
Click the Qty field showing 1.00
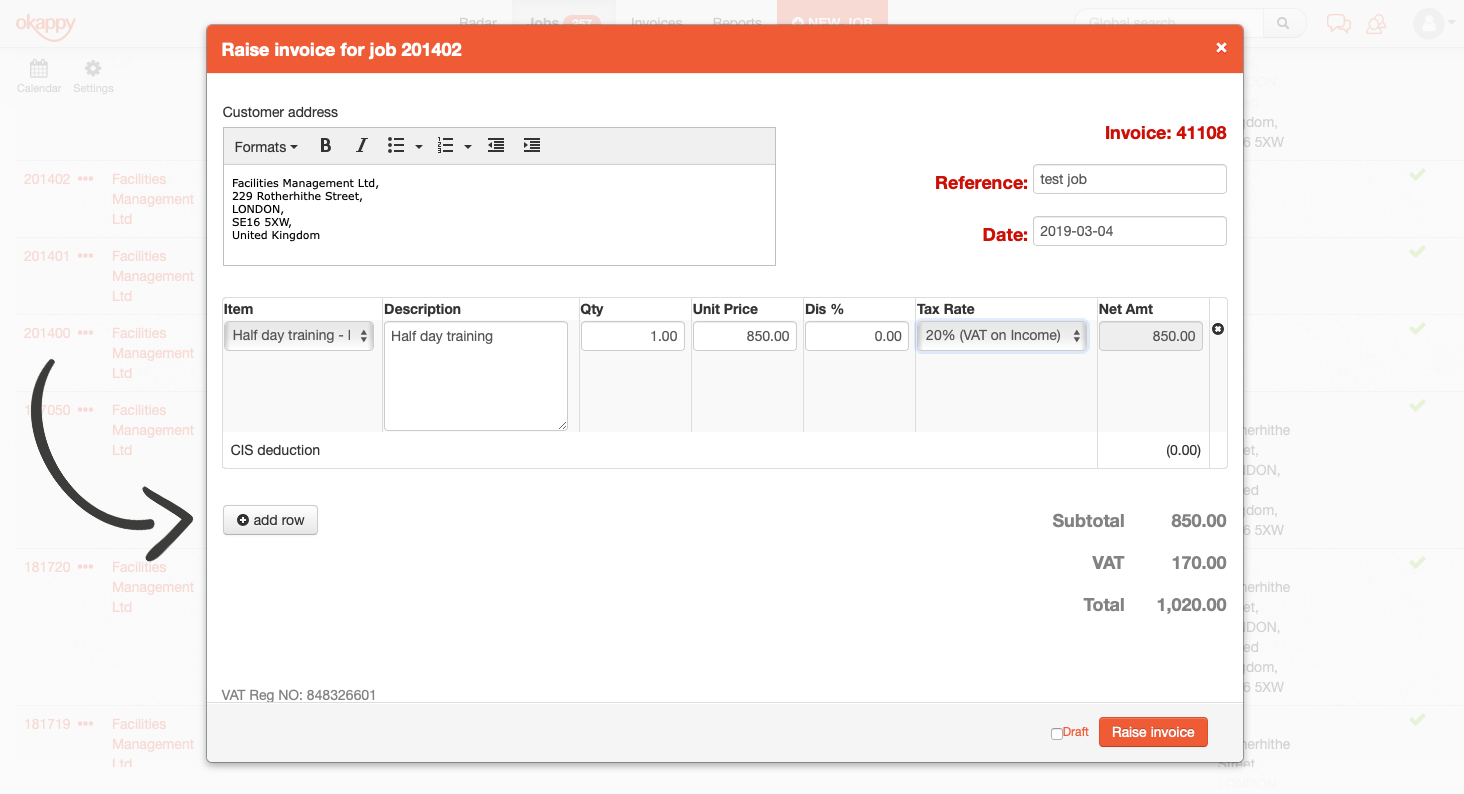coord(633,336)
